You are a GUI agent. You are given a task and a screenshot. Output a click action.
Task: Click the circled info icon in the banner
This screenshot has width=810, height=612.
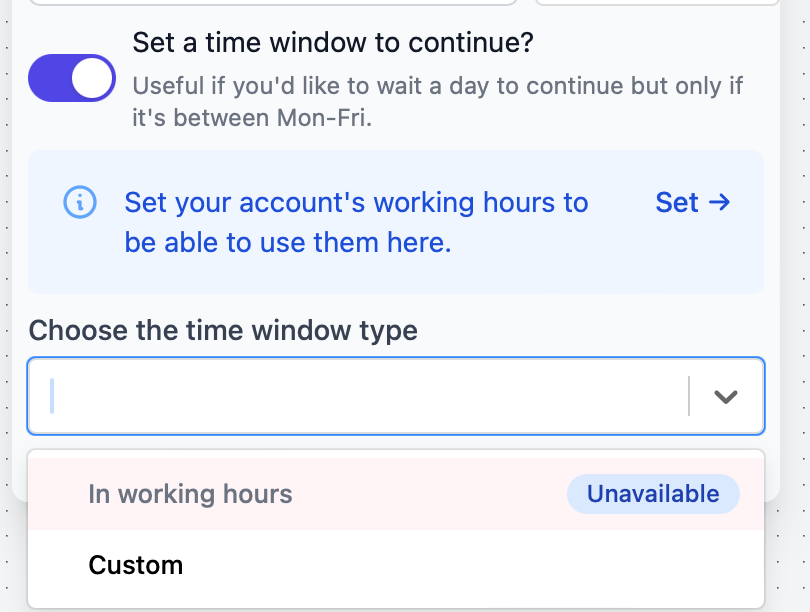pyautogui.click(x=80, y=203)
